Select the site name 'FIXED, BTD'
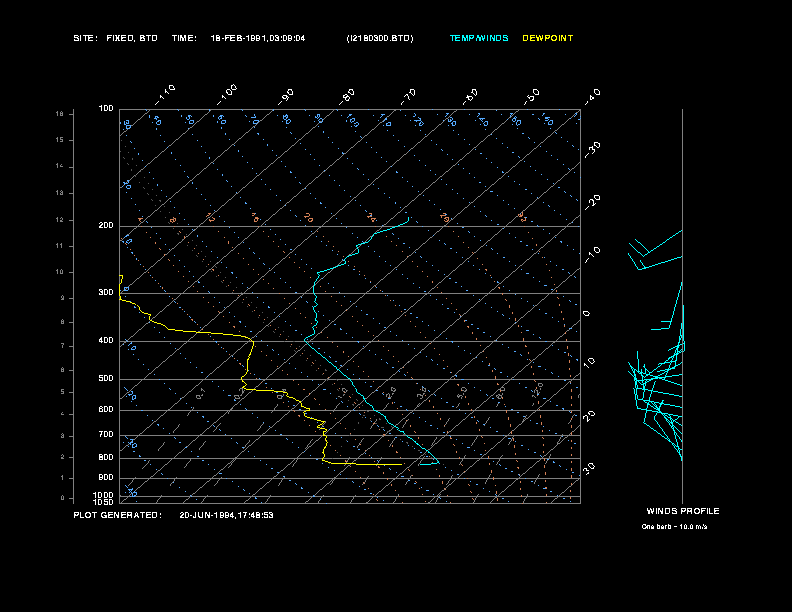 click(x=132, y=38)
